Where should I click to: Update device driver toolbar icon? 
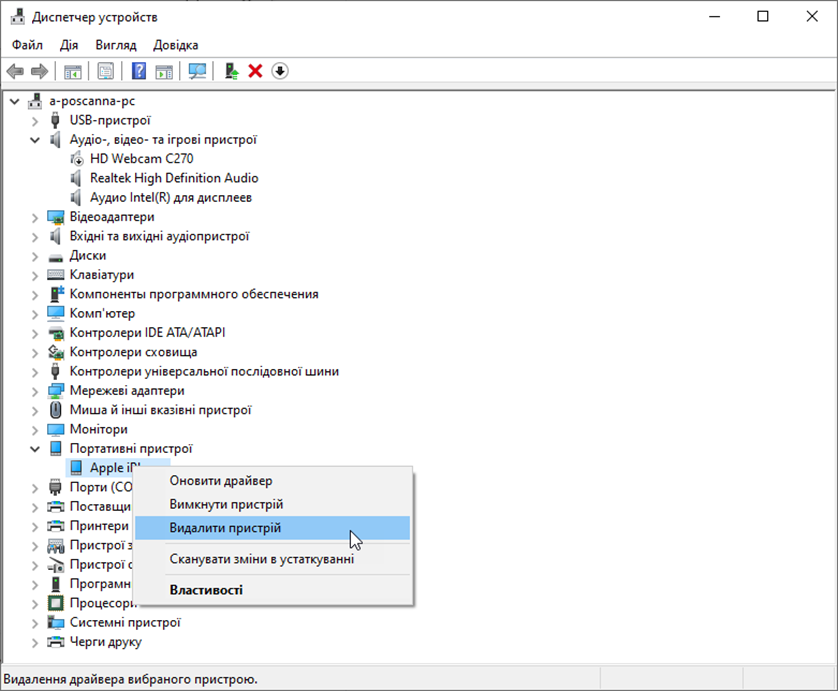231,71
